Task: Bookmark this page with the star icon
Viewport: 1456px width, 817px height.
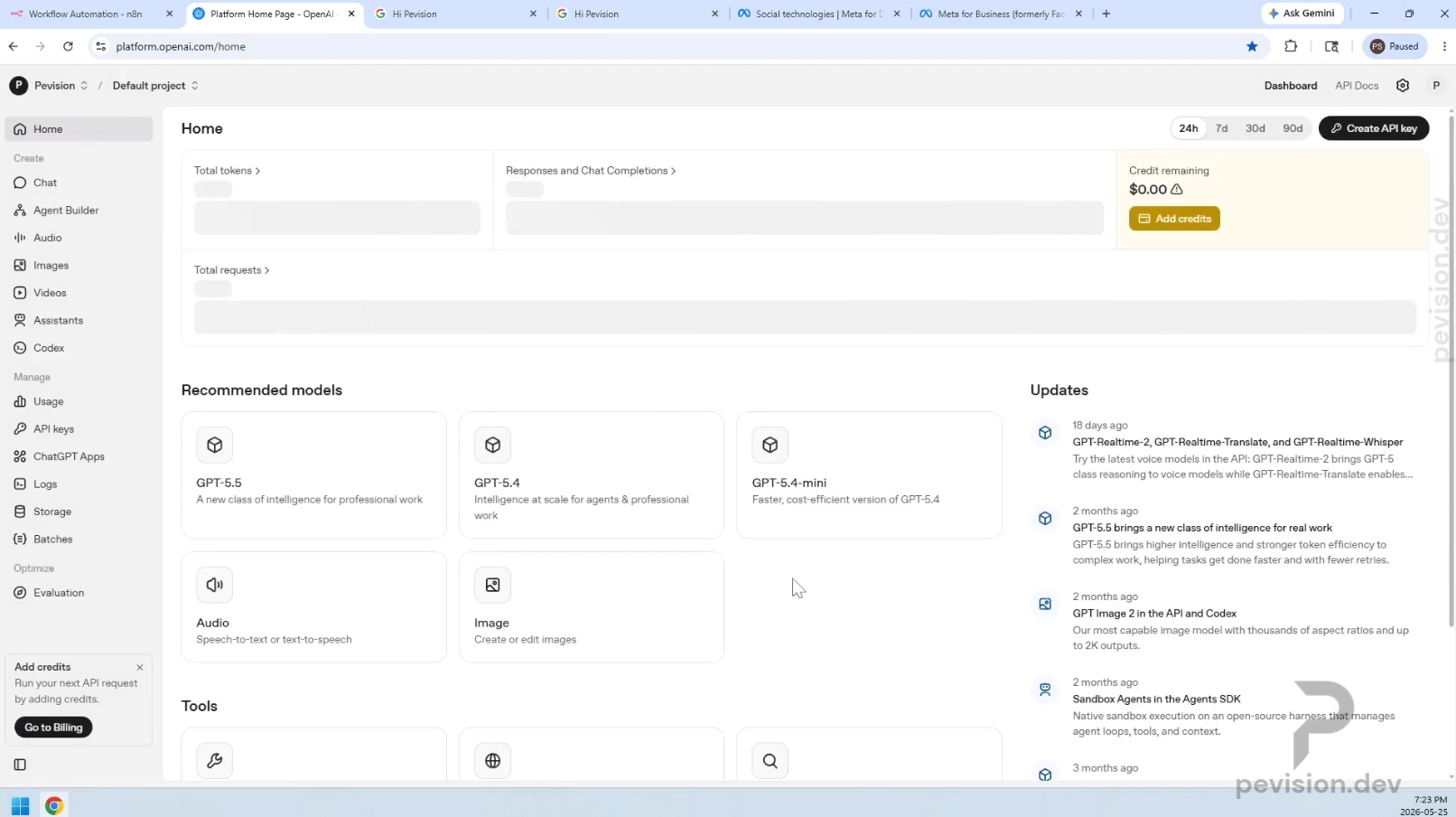Action: point(1252,47)
